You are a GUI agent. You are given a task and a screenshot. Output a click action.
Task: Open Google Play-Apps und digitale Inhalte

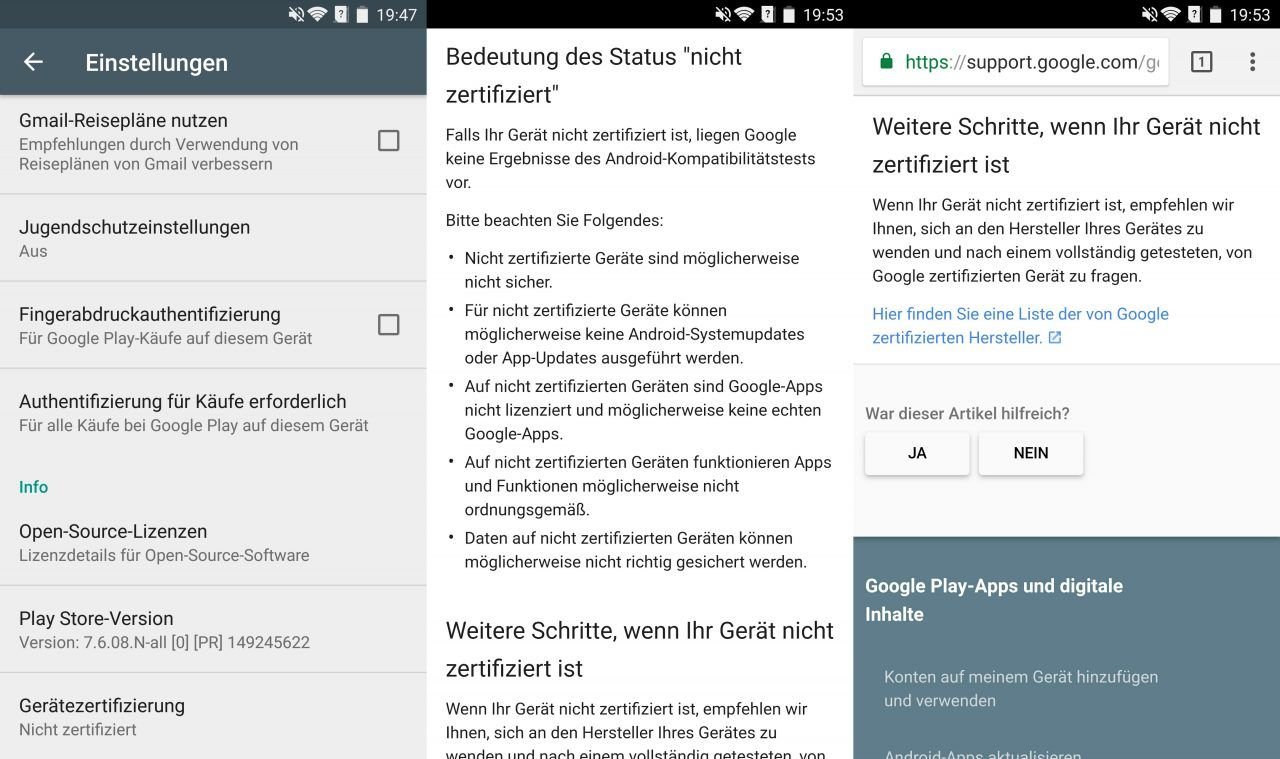pyautogui.click(x=994, y=600)
